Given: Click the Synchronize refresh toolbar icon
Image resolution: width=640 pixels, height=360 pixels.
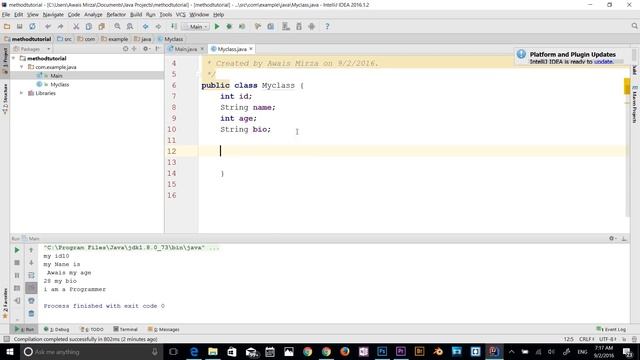Looking at the screenshot, I should 32,27.
